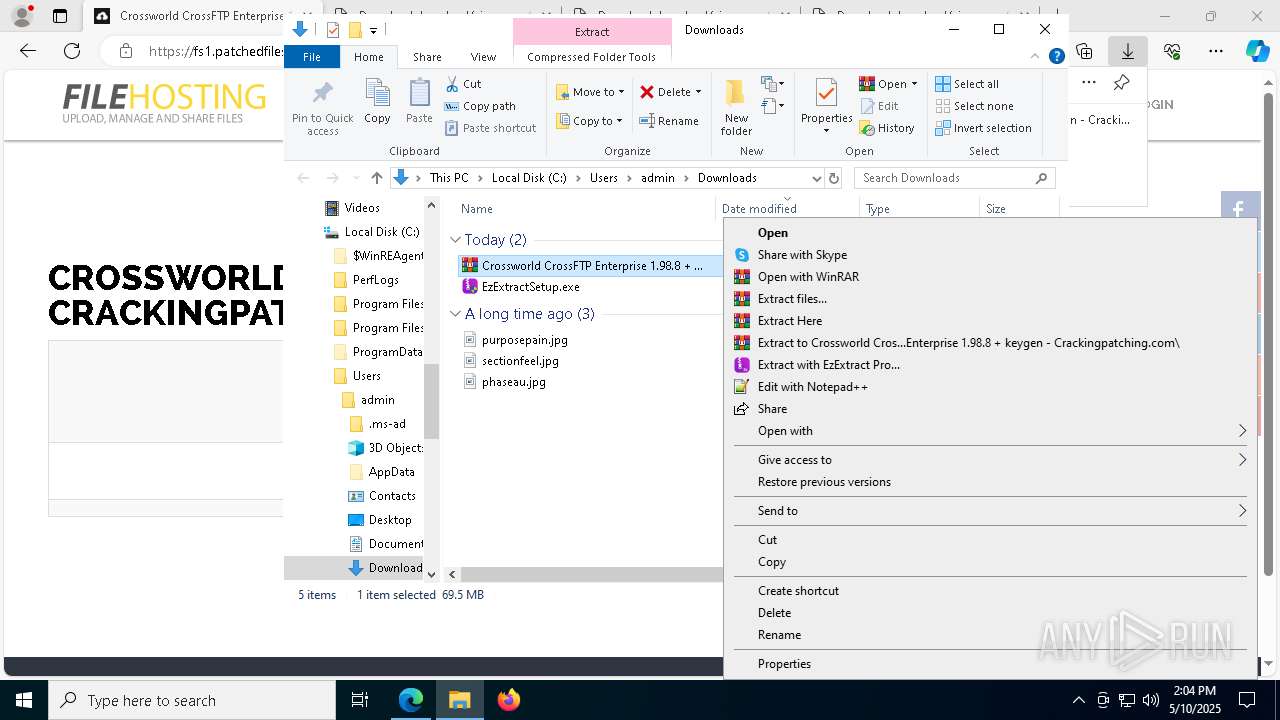
Task: Click the Rename ribbon button
Action: pos(669,121)
